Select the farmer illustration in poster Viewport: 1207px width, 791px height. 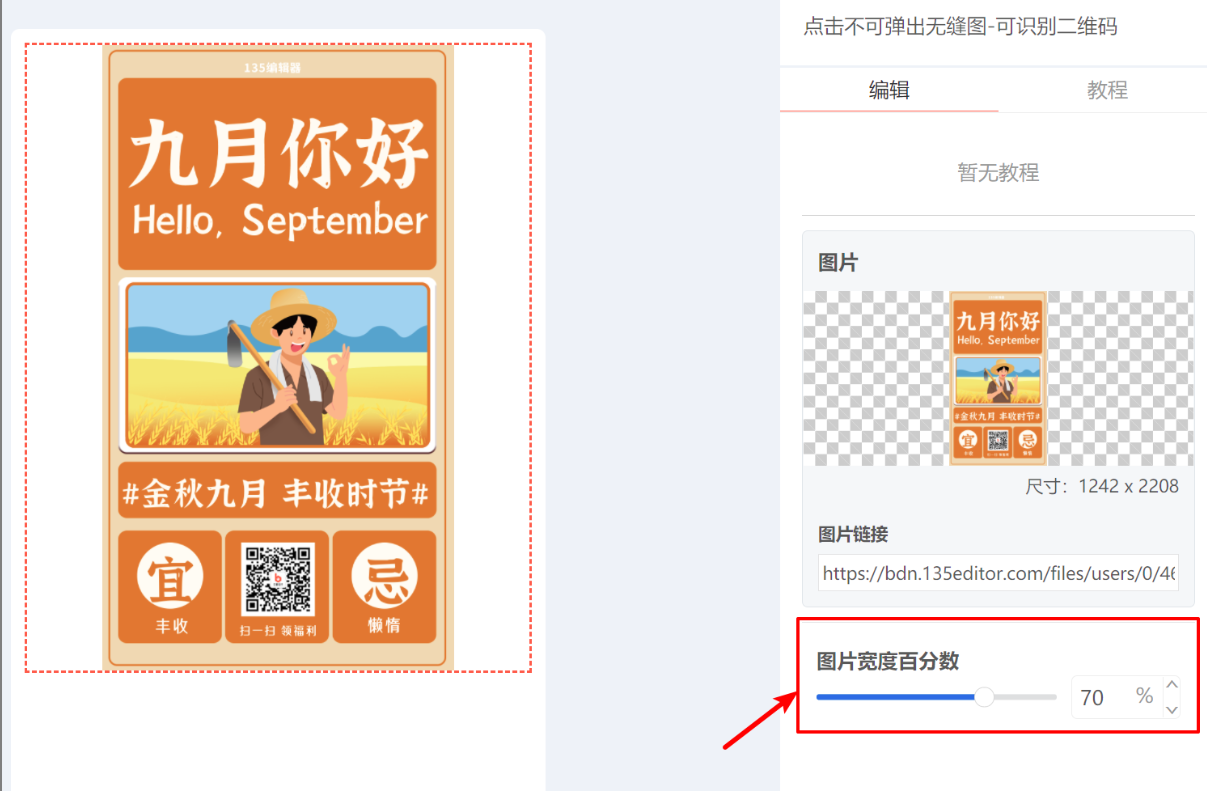point(278,365)
